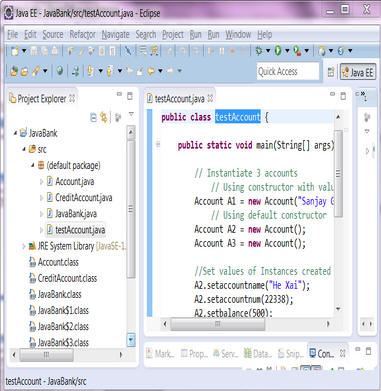
Task: Collapse the JavaBank project node
Action: point(15,133)
